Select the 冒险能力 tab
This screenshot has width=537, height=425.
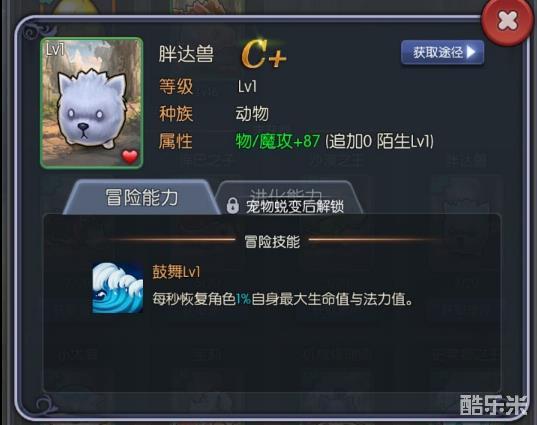(142, 197)
